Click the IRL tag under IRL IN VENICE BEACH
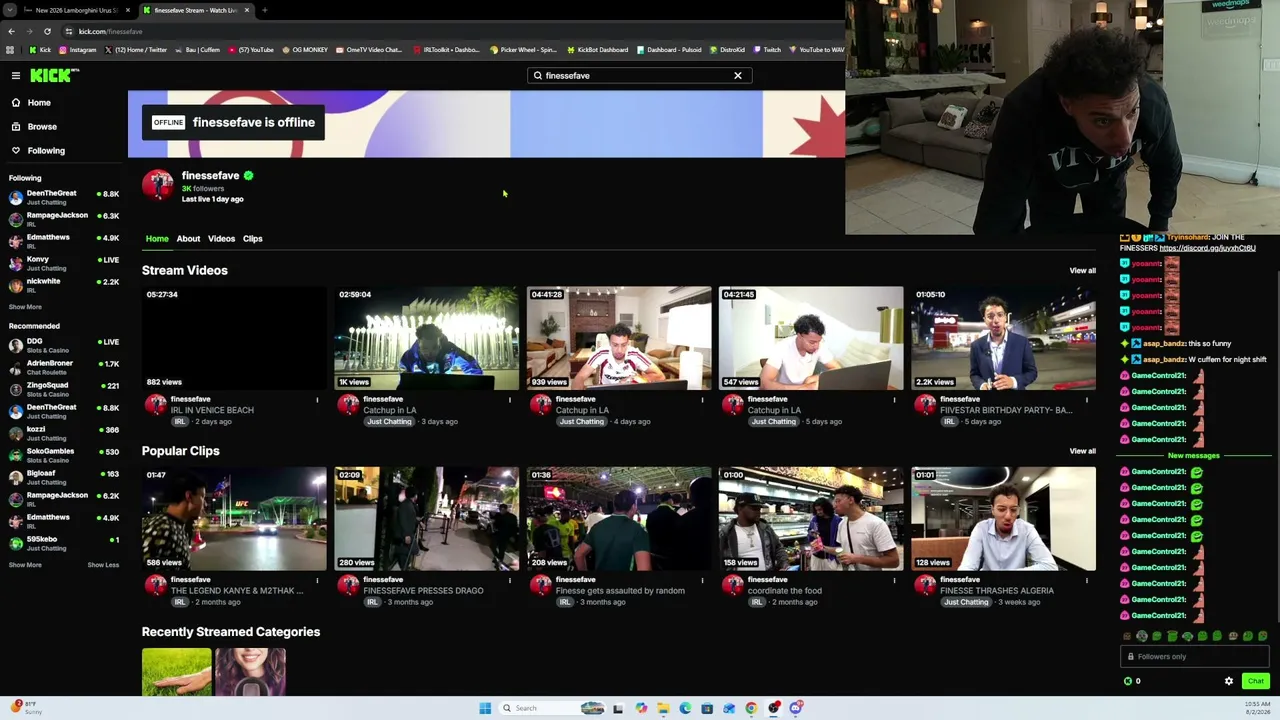This screenshot has width=1280, height=720. coord(180,422)
